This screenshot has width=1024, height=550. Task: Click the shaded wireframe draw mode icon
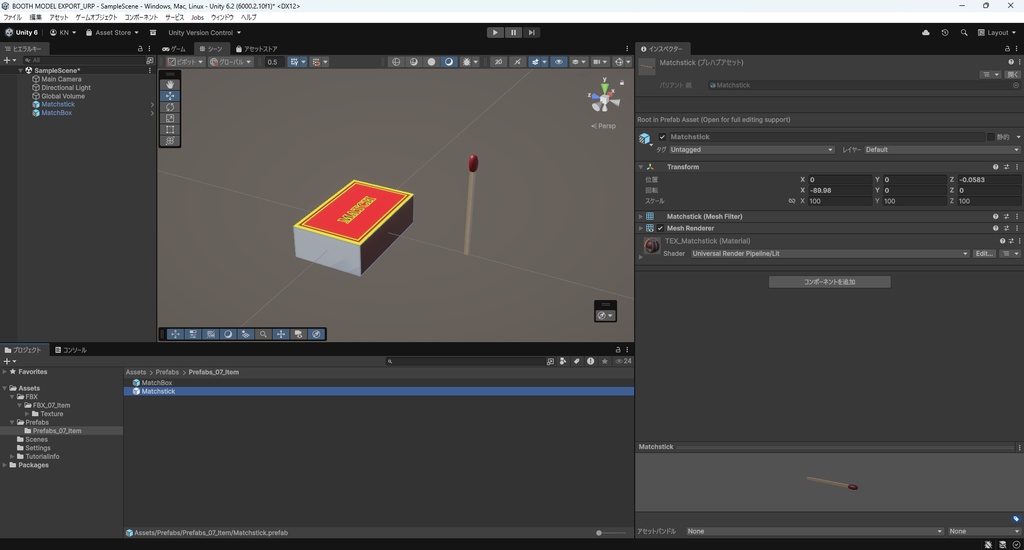pos(413,62)
